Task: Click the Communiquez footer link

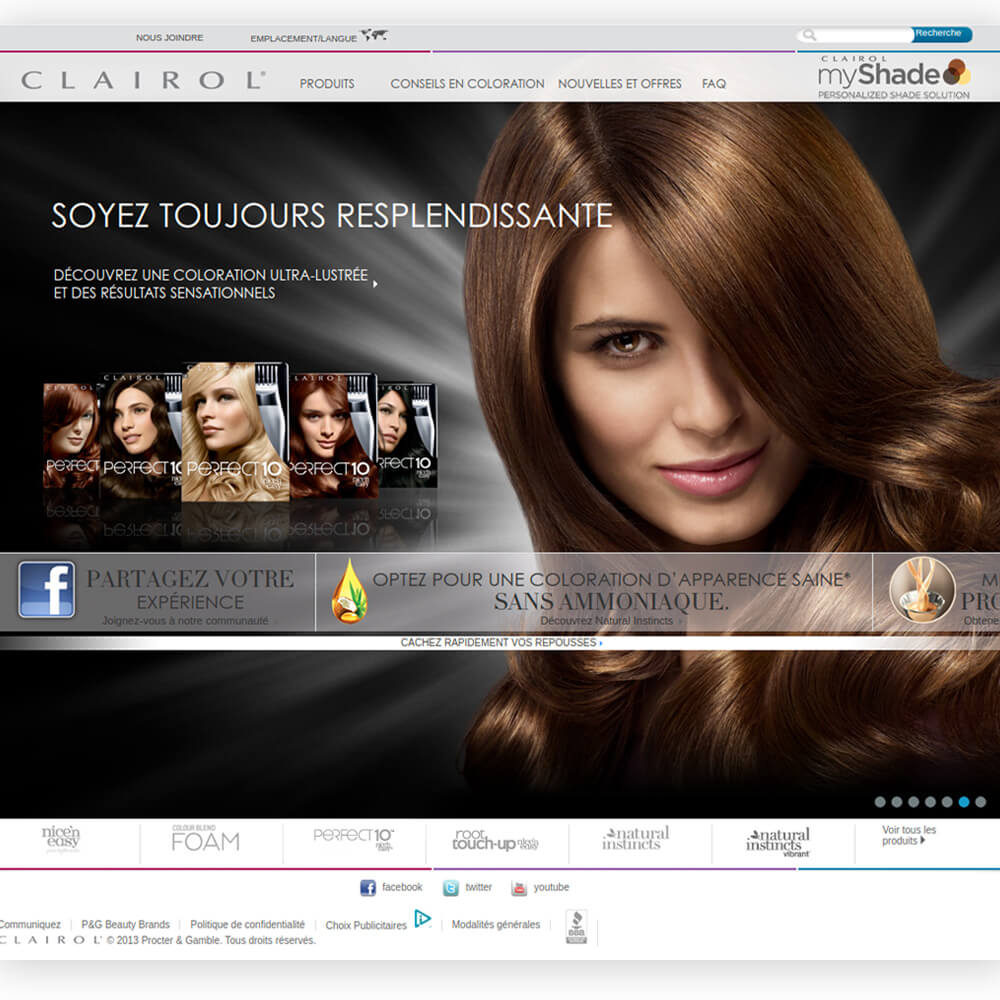Action: click(x=30, y=924)
